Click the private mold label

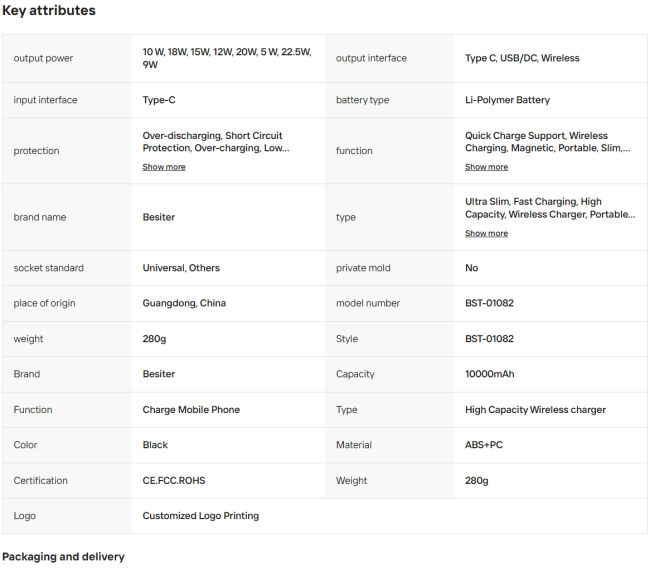click(363, 268)
